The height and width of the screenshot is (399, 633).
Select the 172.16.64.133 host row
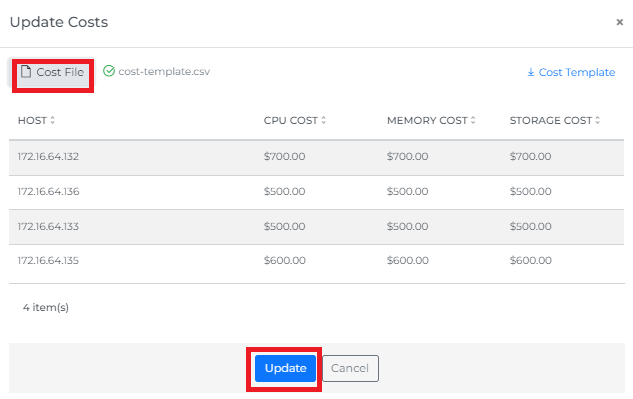316,227
